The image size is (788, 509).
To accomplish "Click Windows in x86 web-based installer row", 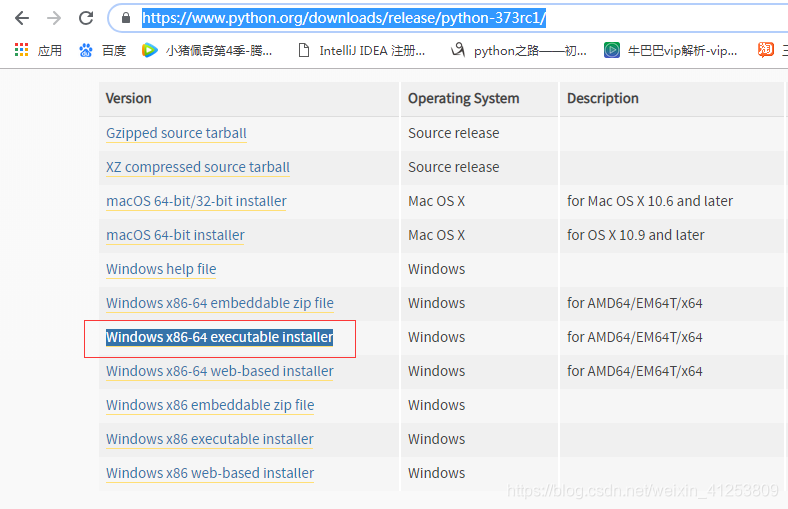I will pyautogui.click(x=437, y=473).
